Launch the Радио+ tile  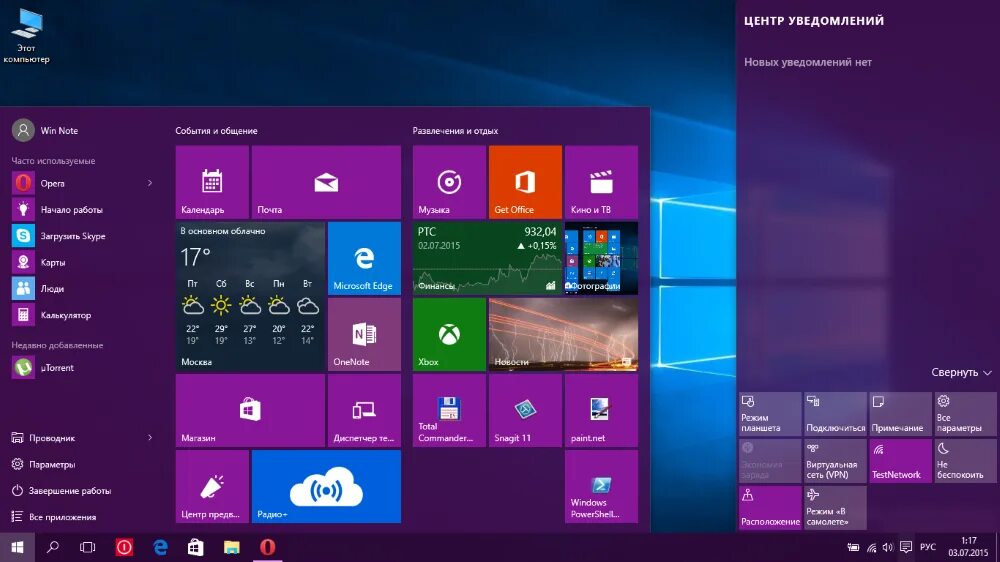click(326, 486)
